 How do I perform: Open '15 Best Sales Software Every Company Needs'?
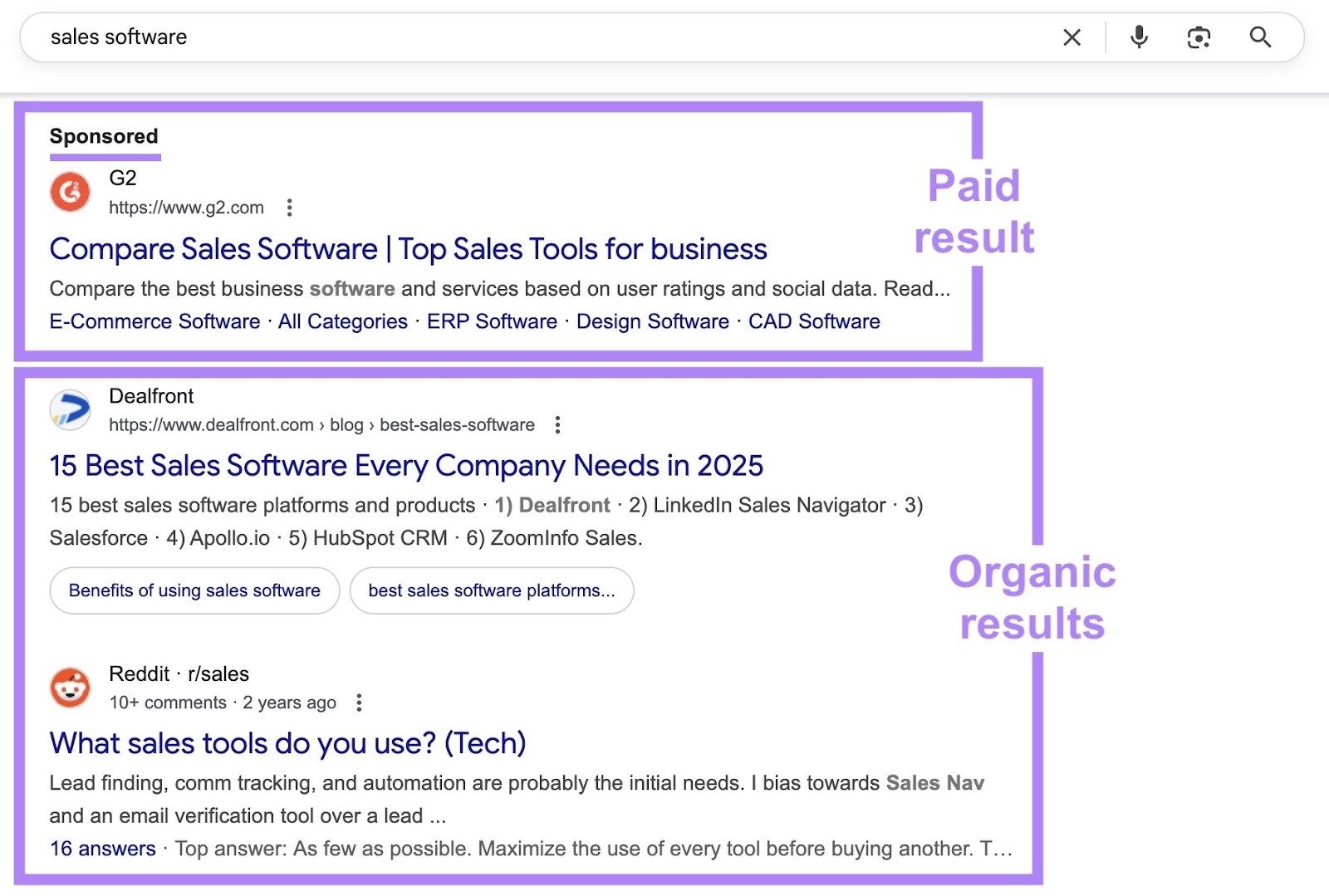coord(406,466)
